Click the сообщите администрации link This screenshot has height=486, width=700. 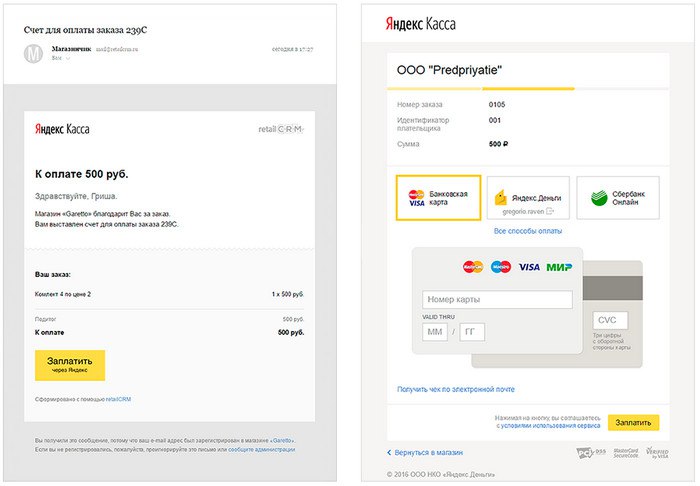(262, 449)
